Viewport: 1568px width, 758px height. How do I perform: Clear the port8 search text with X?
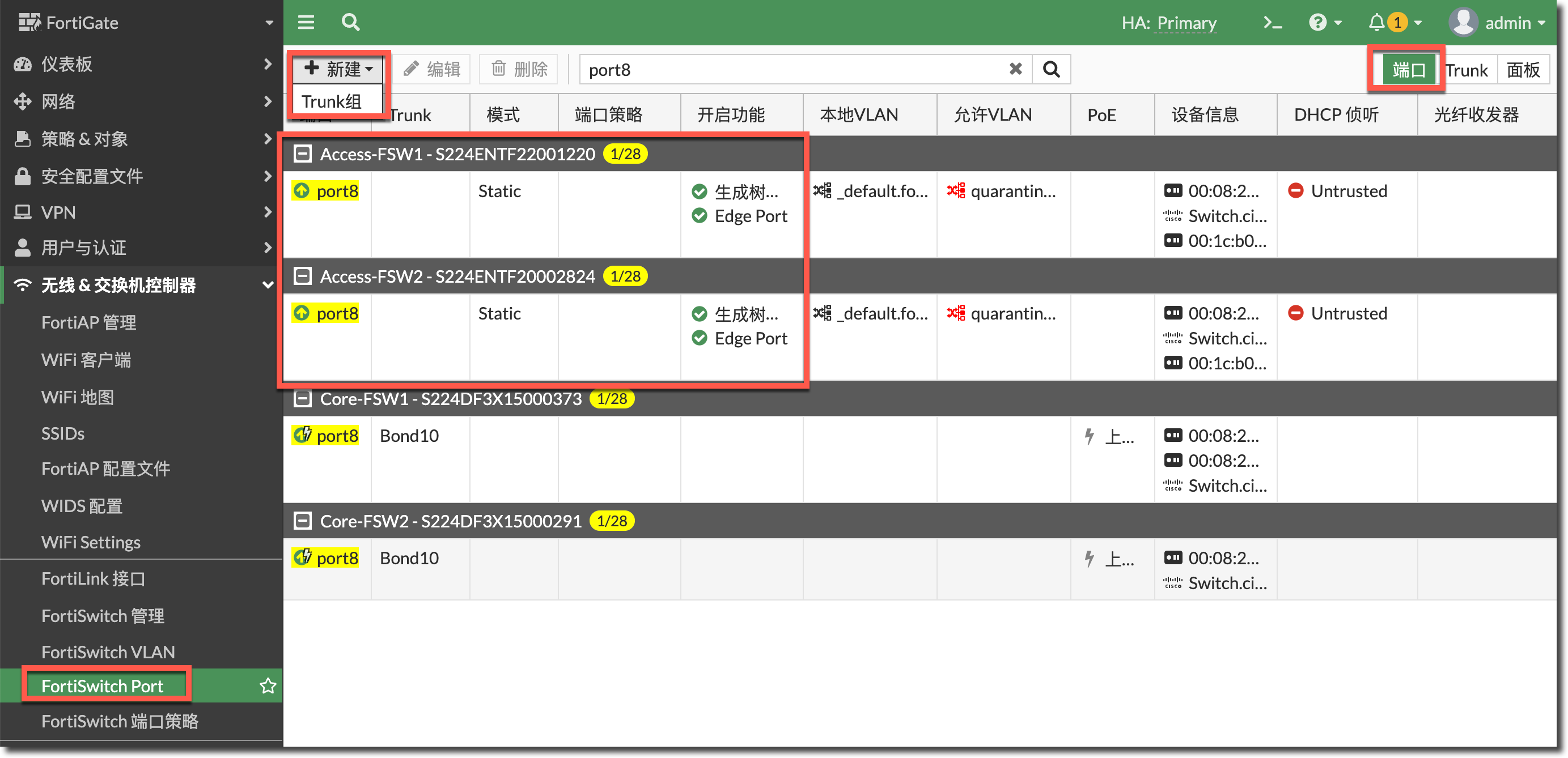[1015, 69]
